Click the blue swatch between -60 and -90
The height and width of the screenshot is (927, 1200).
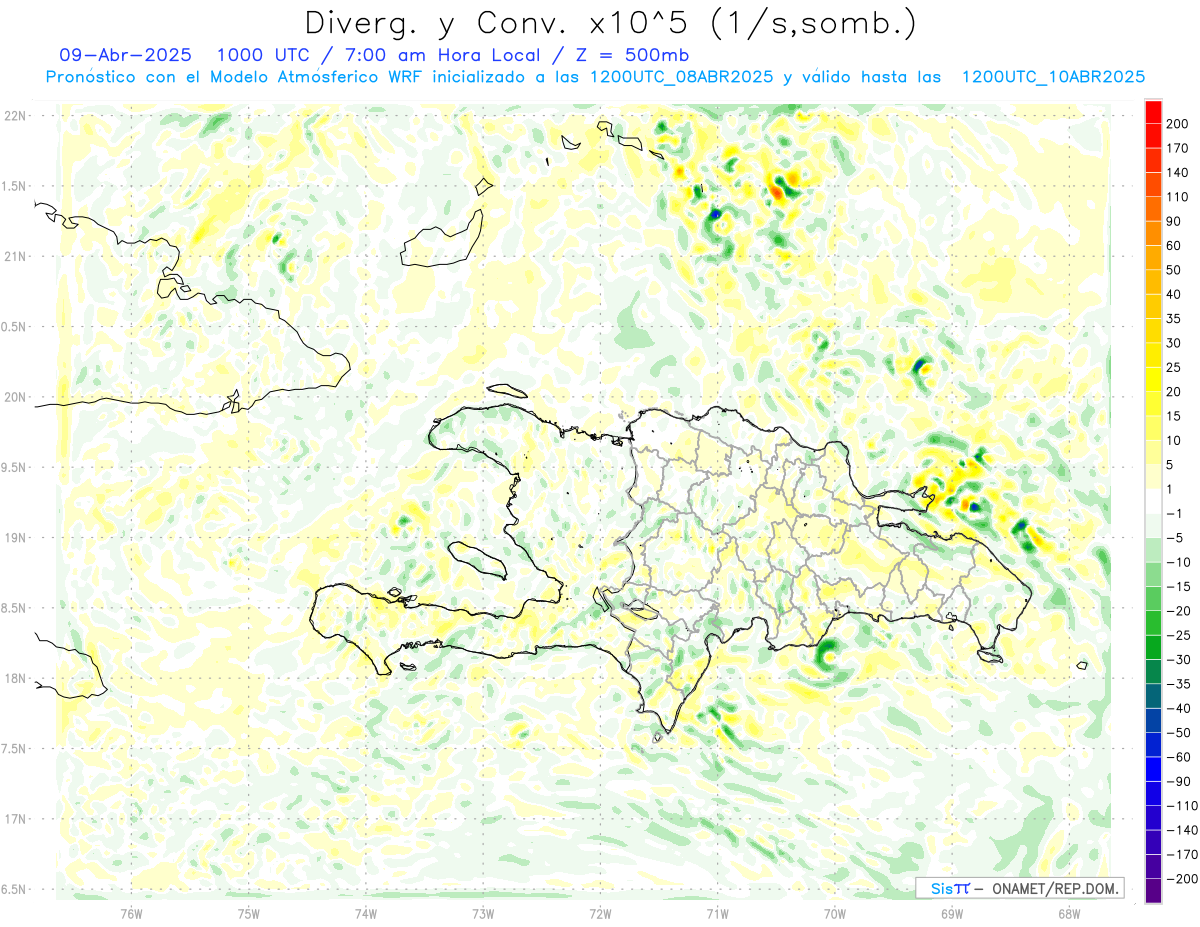(x=1153, y=769)
